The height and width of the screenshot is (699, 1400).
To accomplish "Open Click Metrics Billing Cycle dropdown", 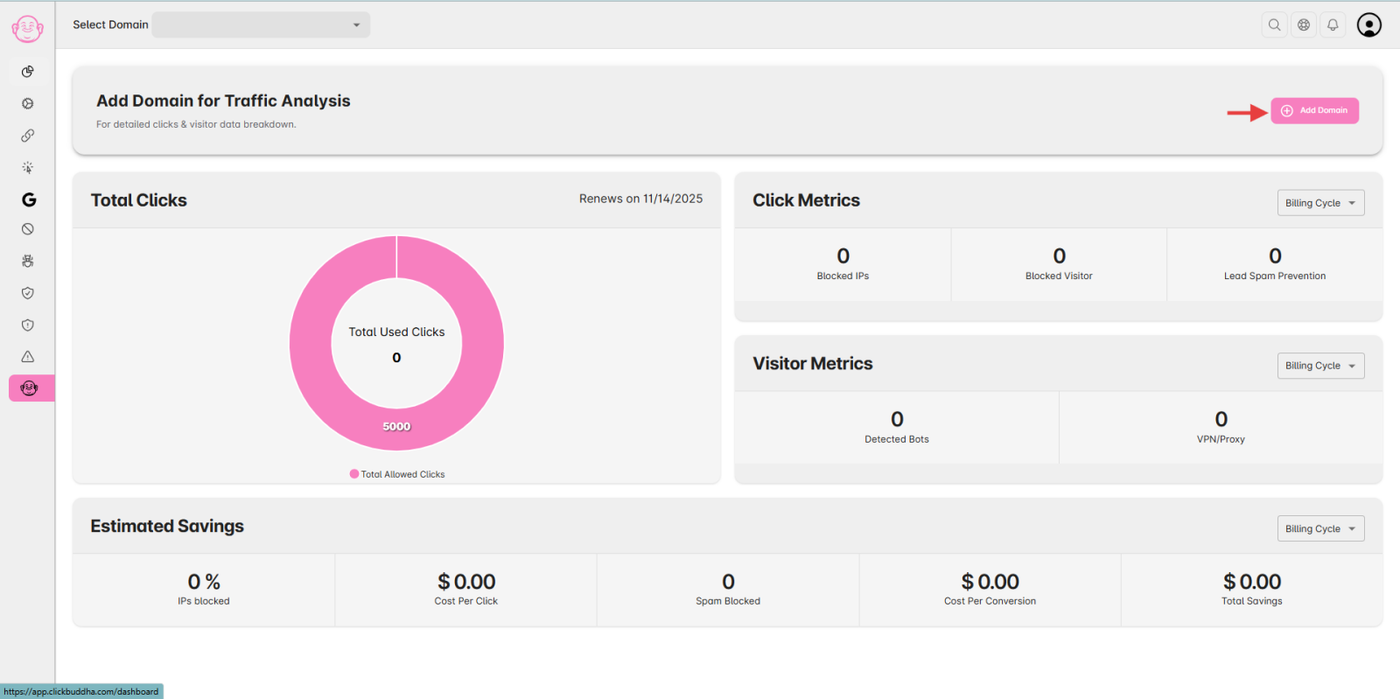I will click(1321, 203).
